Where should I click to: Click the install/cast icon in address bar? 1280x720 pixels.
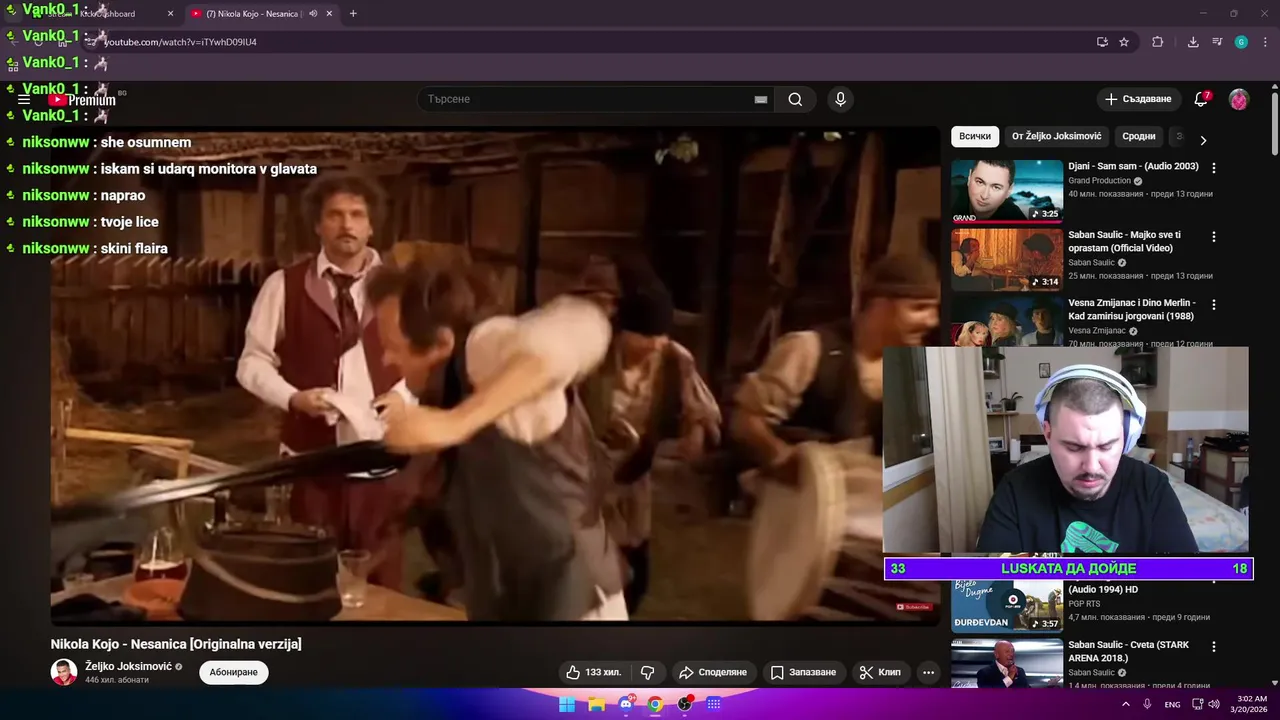(1102, 42)
